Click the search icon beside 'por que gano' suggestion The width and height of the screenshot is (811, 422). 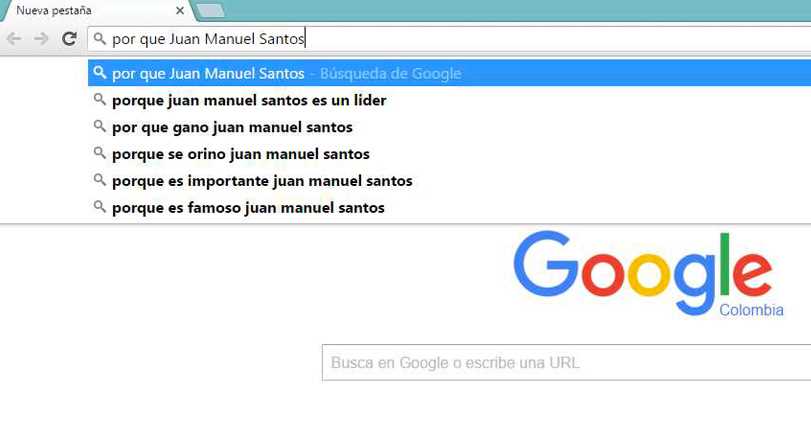[99, 126]
